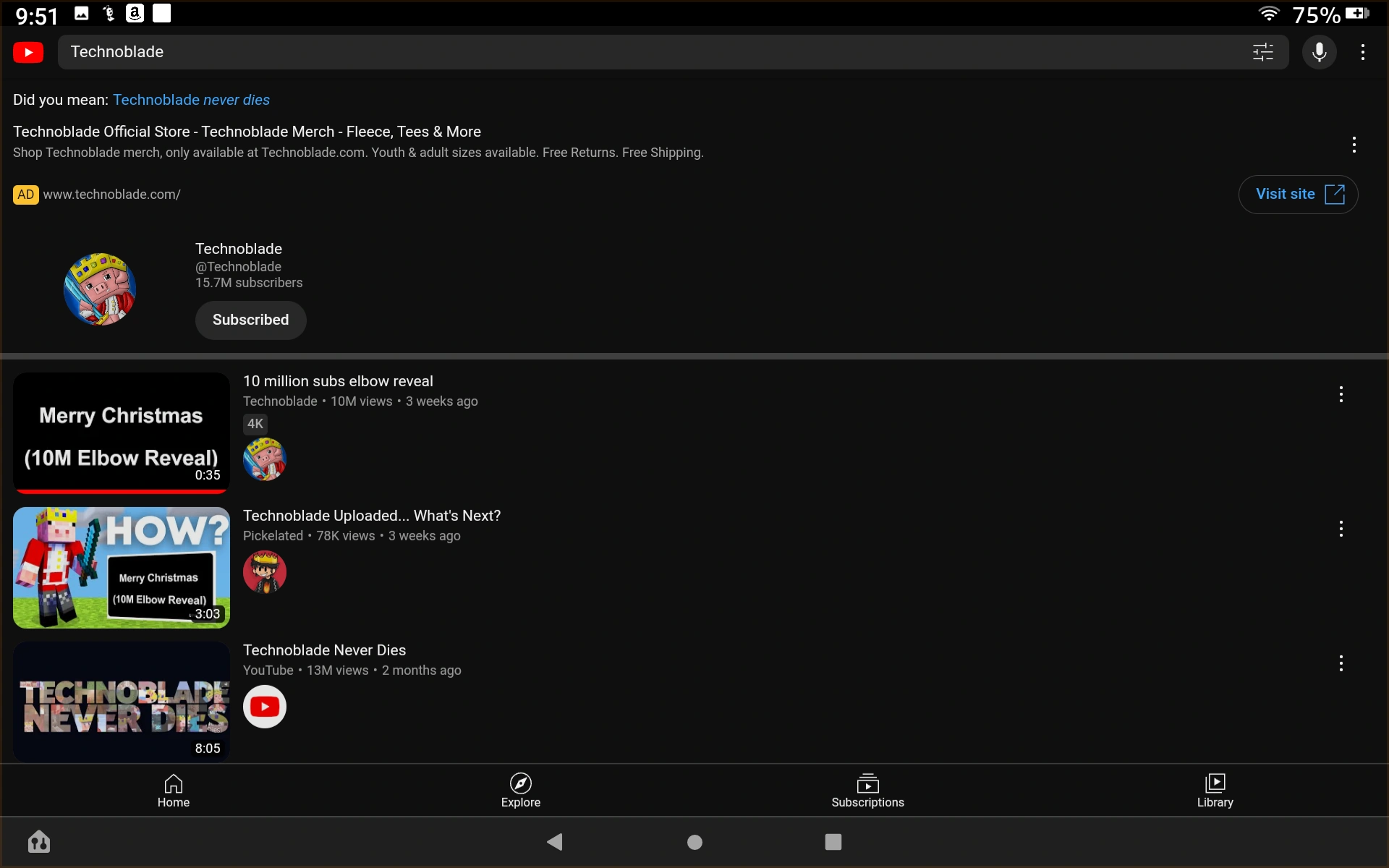Open the top-right overflow menu
Screen dimensions: 1389x868
[1362, 52]
